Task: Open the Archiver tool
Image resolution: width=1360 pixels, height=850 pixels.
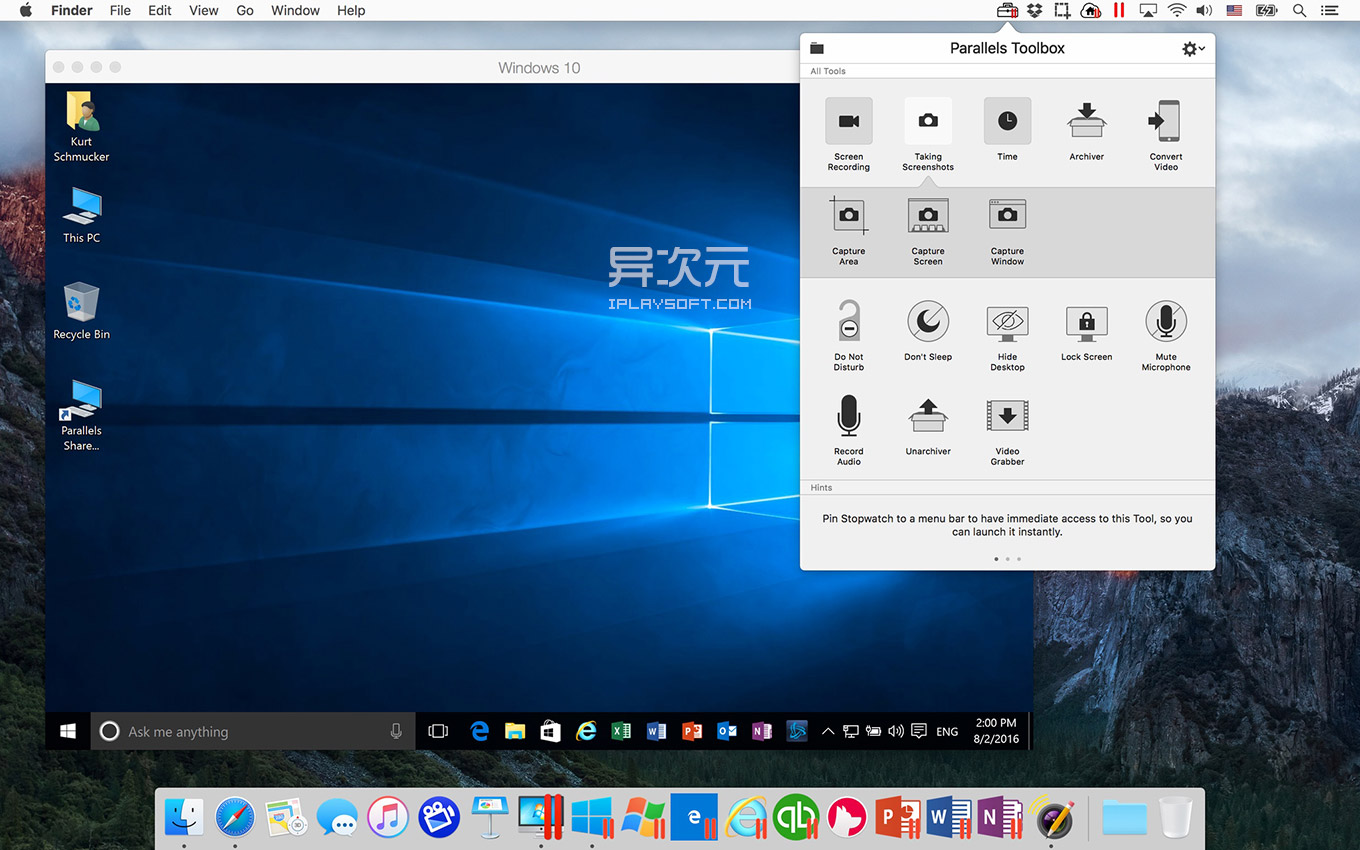Action: [x=1086, y=130]
